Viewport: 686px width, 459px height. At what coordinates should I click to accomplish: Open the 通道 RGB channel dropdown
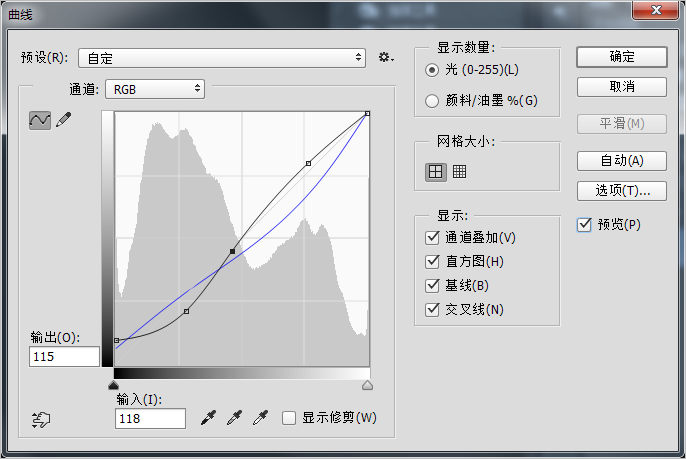155,89
